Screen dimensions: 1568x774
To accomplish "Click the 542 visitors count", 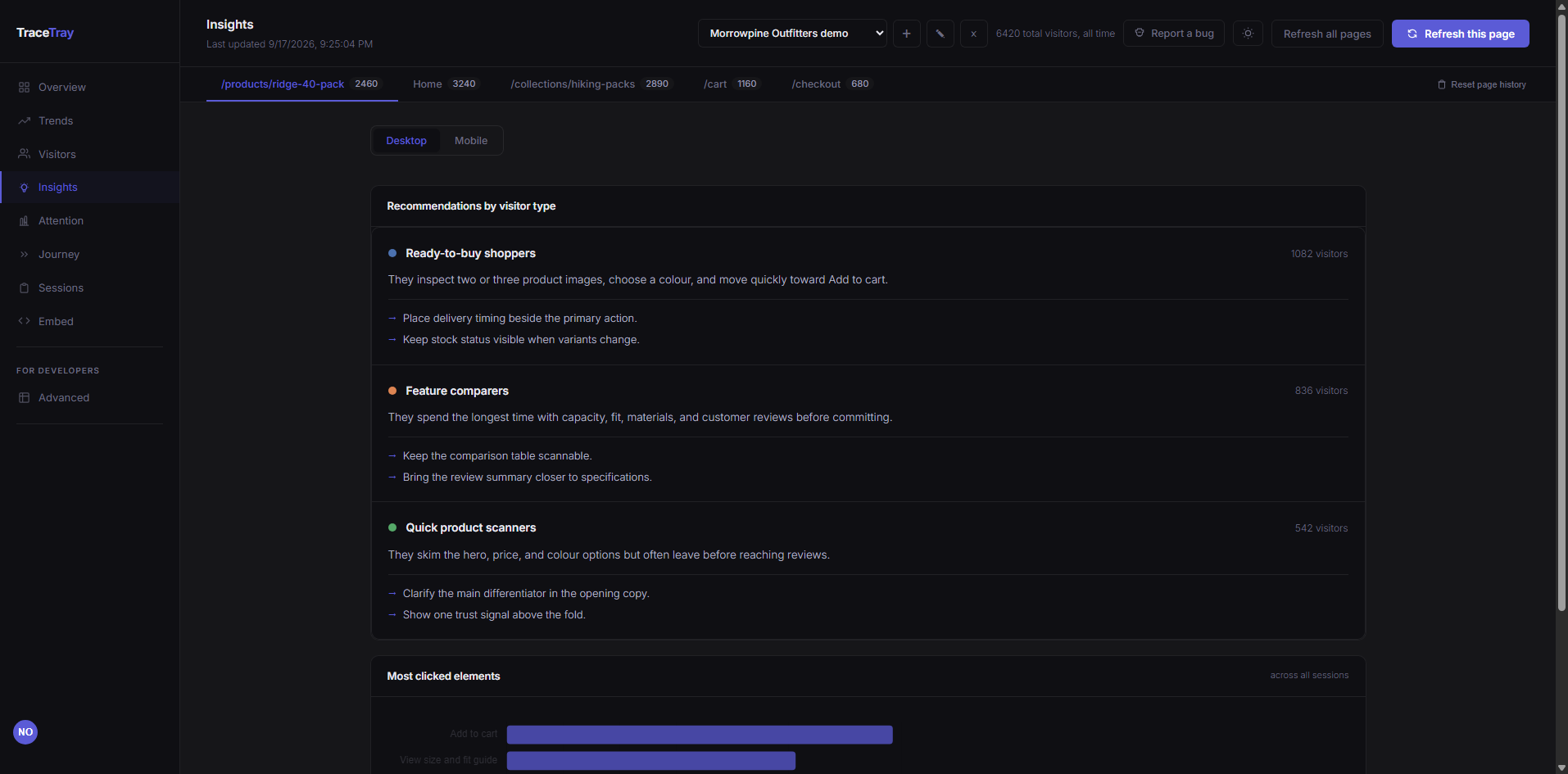I will click(1321, 528).
